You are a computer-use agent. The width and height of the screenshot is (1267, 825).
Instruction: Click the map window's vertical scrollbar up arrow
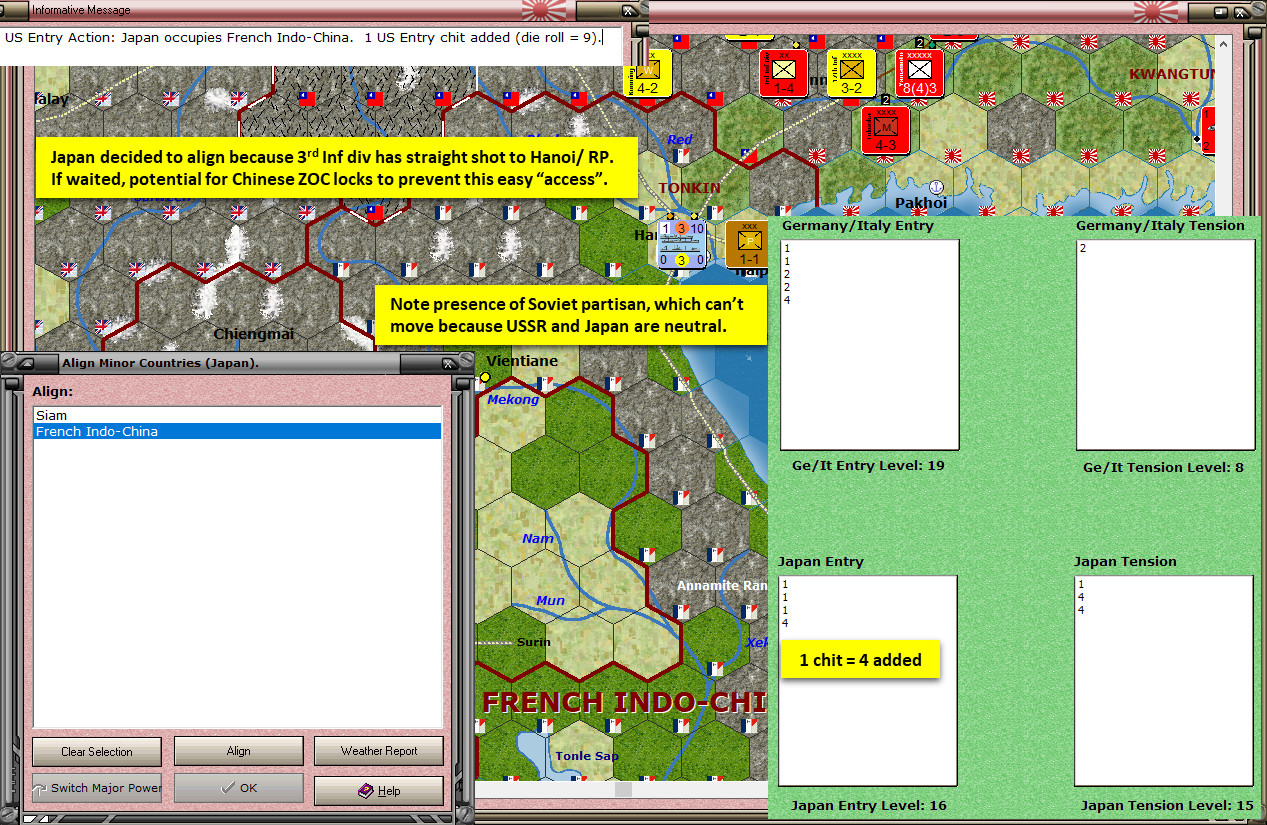point(1224,42)
